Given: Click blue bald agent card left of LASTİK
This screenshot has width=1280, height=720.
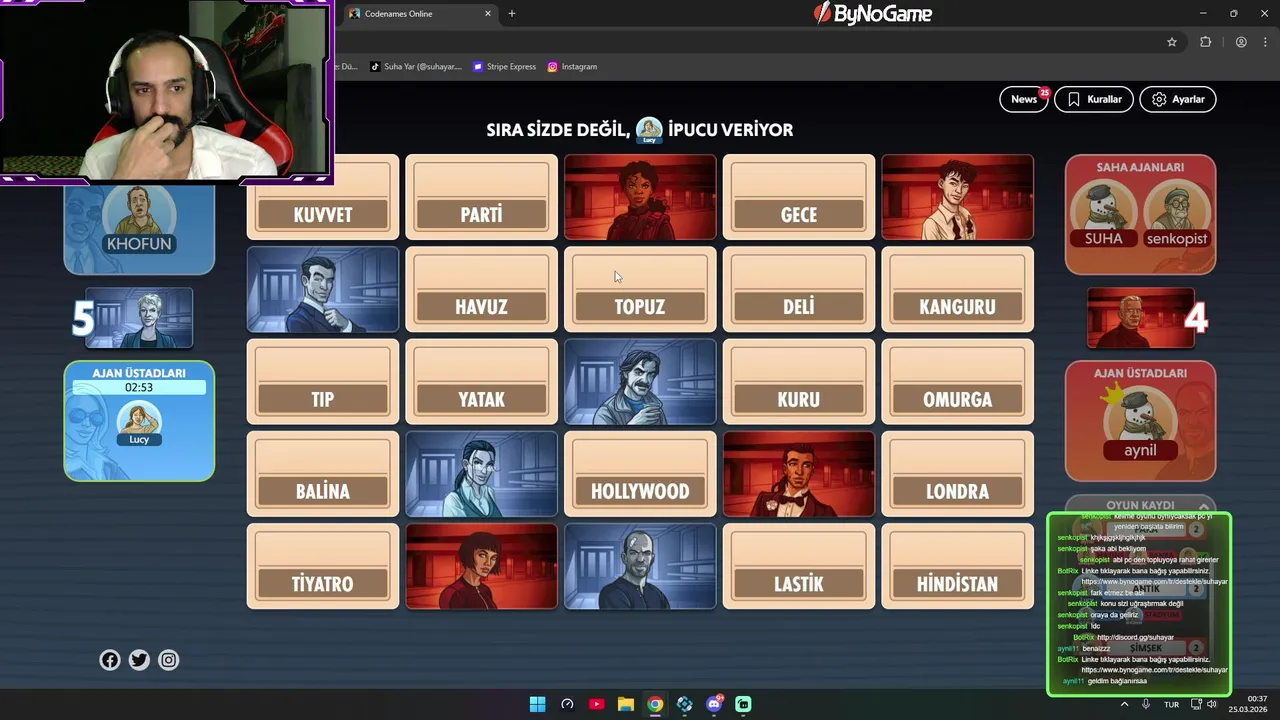Looking at the screenshot, I should click(640, 566).
